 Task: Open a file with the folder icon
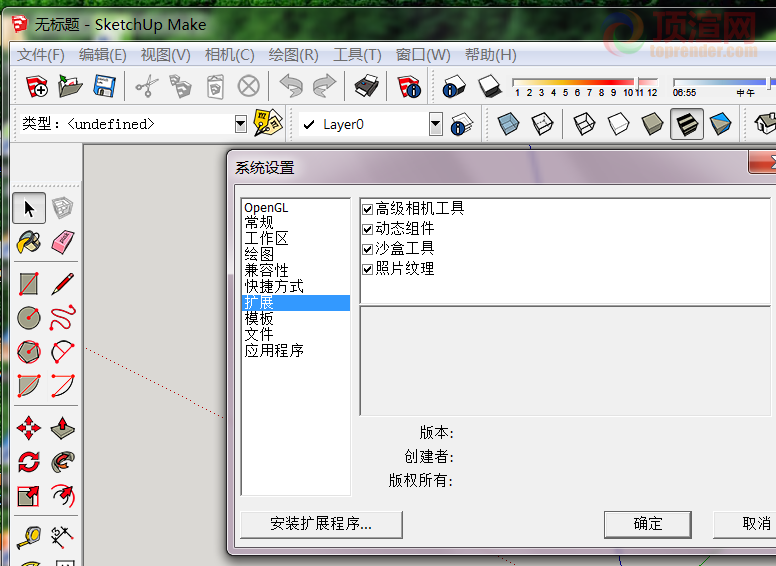point(70,86)
